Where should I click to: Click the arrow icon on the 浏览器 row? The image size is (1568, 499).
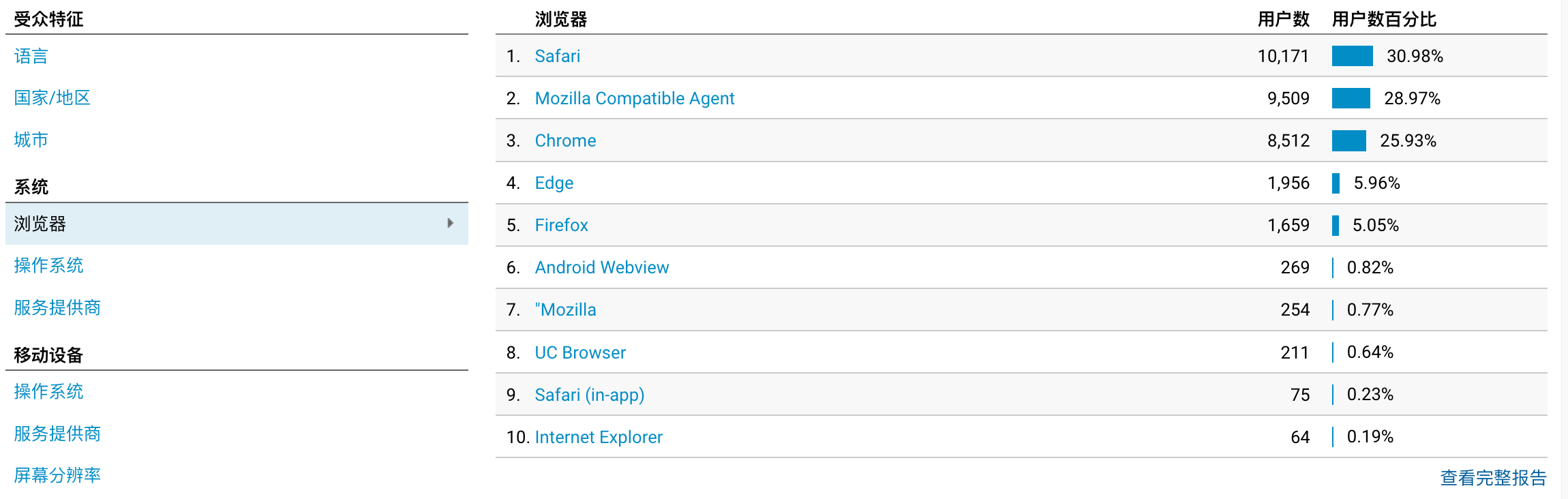[450, 223]
